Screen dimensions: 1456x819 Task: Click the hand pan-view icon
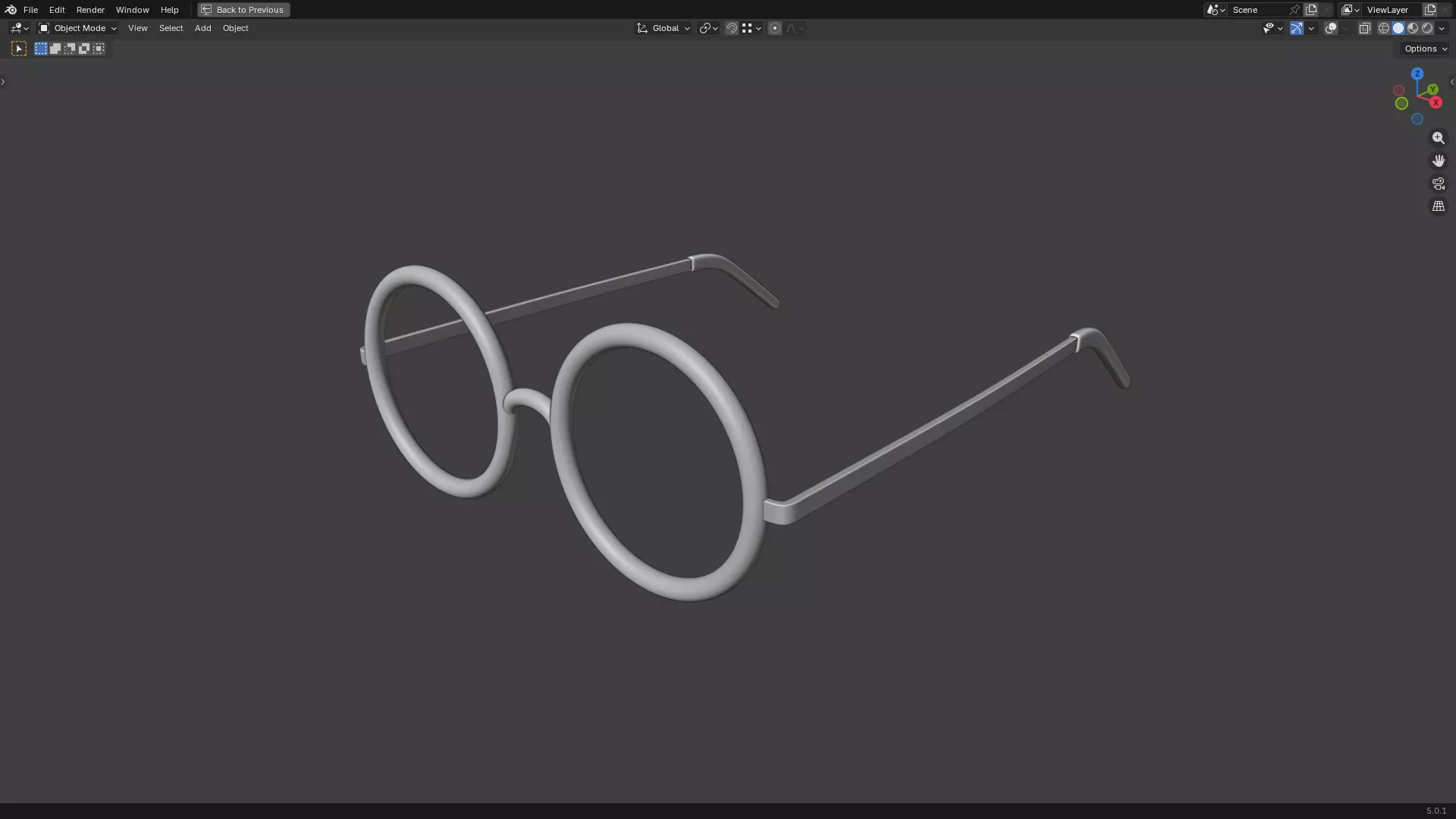click(x=1439, y=161)
